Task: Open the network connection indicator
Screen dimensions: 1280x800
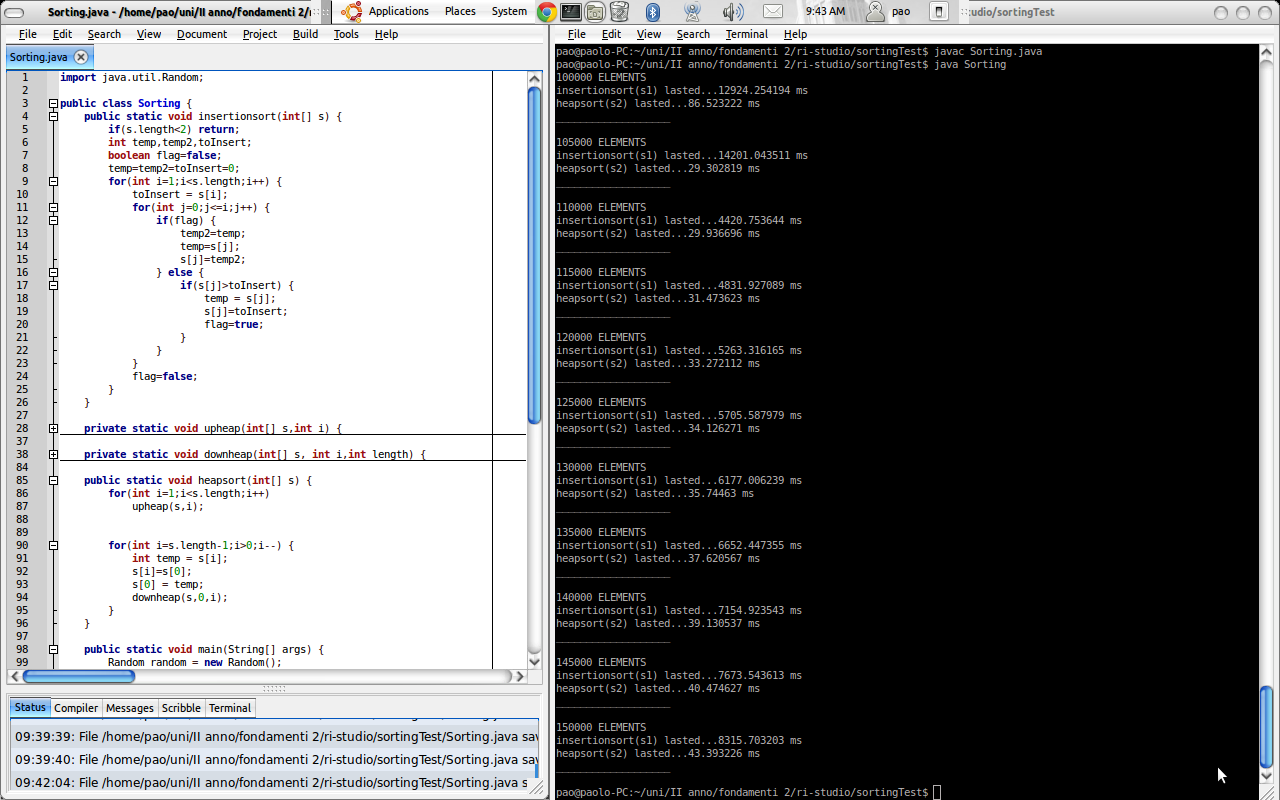Action: coord(692,12)
